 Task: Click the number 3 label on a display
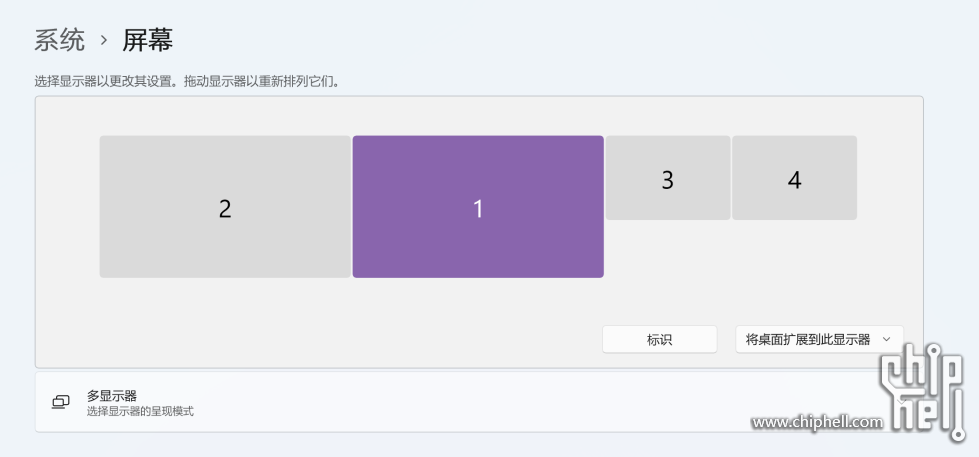point(668,180)
